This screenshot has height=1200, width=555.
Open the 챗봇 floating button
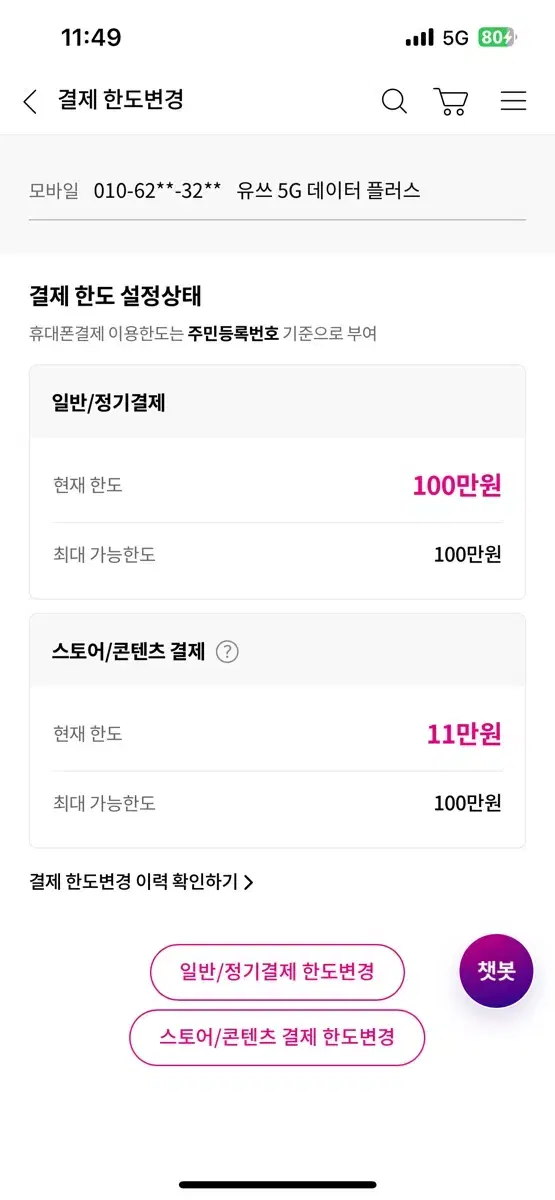pyautogui.click(x=496, y=971)
